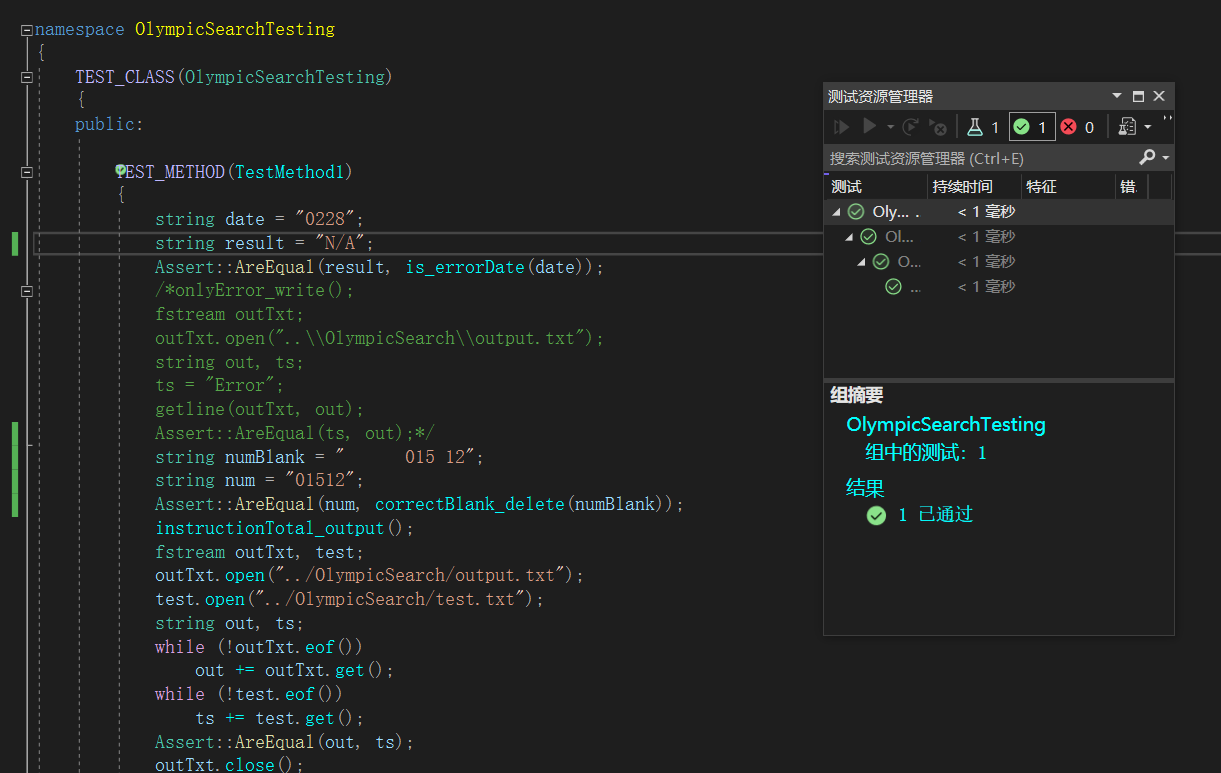Click the 结果 heading in summary
The image size is (1221, 773).
click(865, 487)
